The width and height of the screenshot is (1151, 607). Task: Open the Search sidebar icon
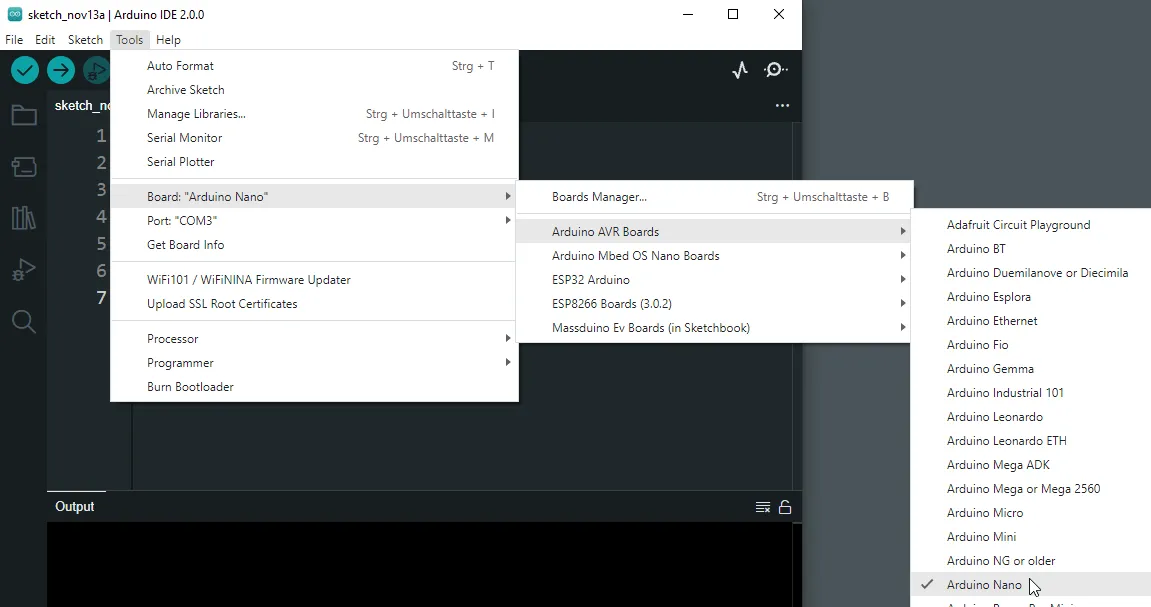24,321
